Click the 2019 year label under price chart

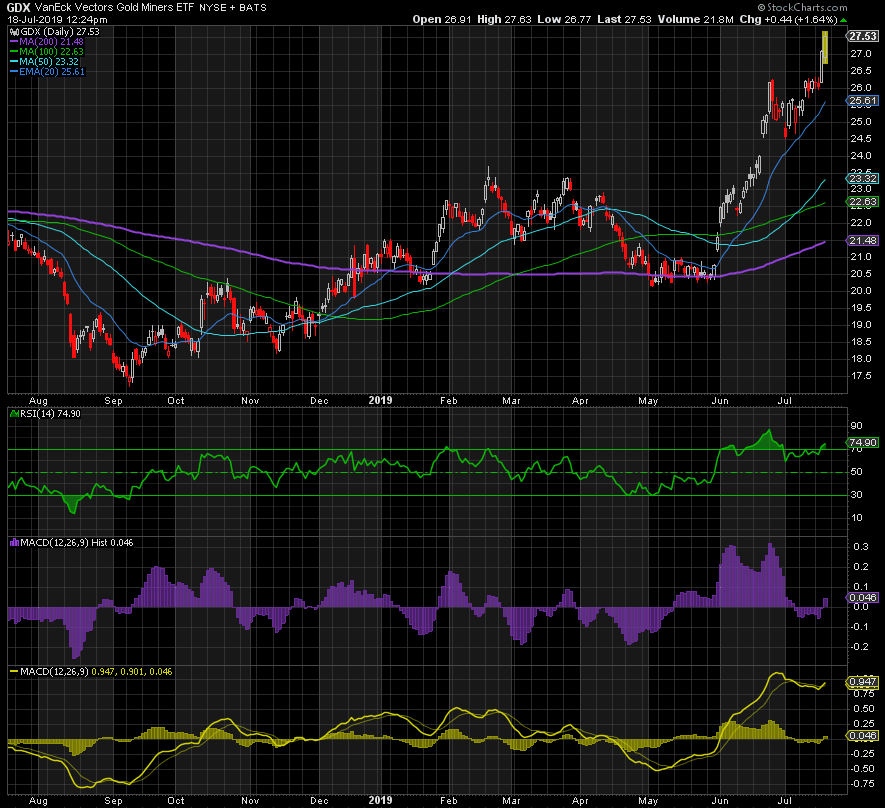coord(378,398)
